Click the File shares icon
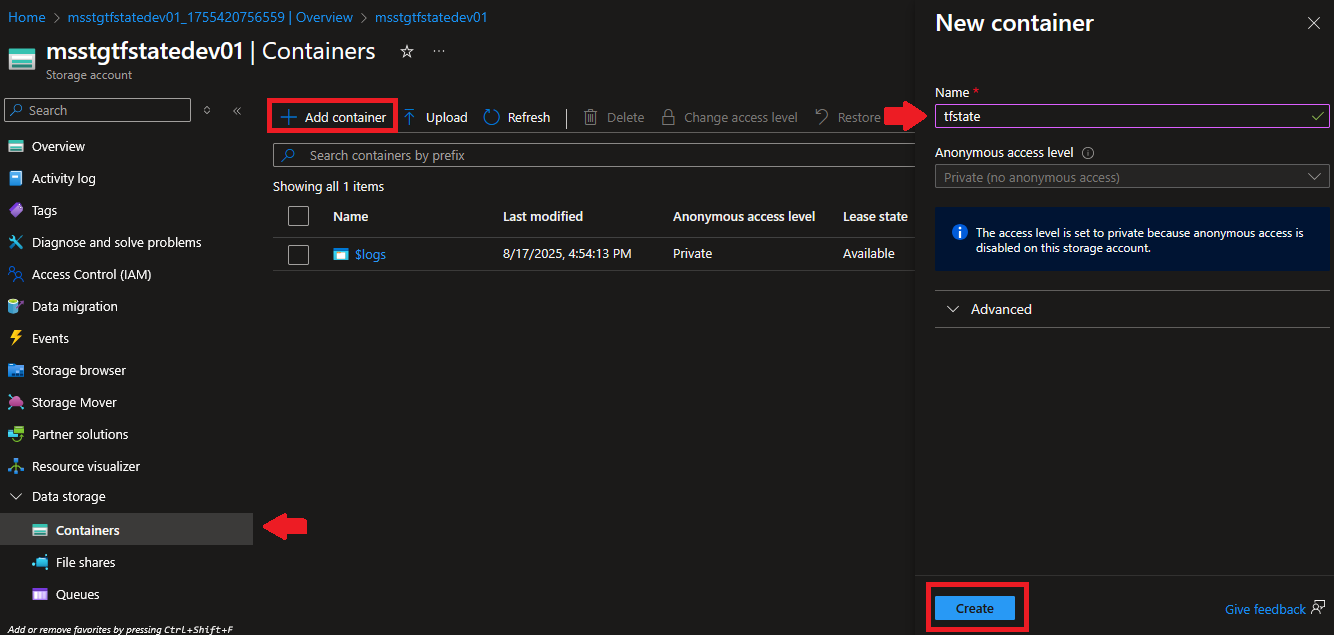Image resolution: width=1334 pixels, height=635 pixels. [x=40, y=562]
